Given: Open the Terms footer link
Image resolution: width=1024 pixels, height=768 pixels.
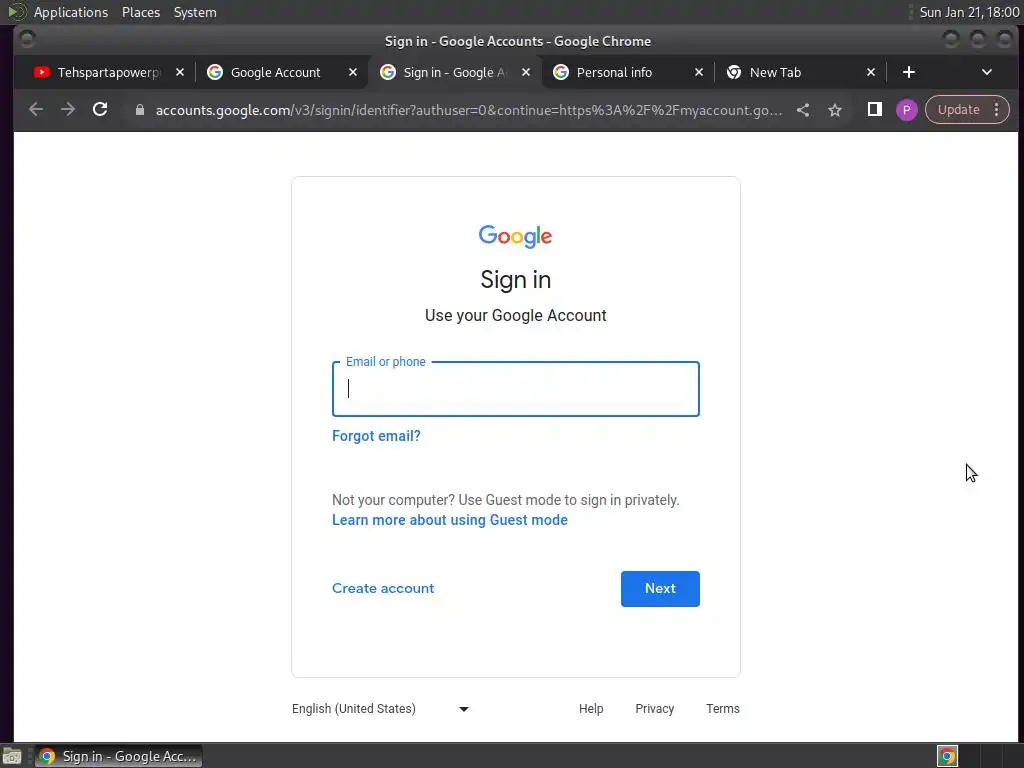Looking at the screenshot, I should 722,709.
